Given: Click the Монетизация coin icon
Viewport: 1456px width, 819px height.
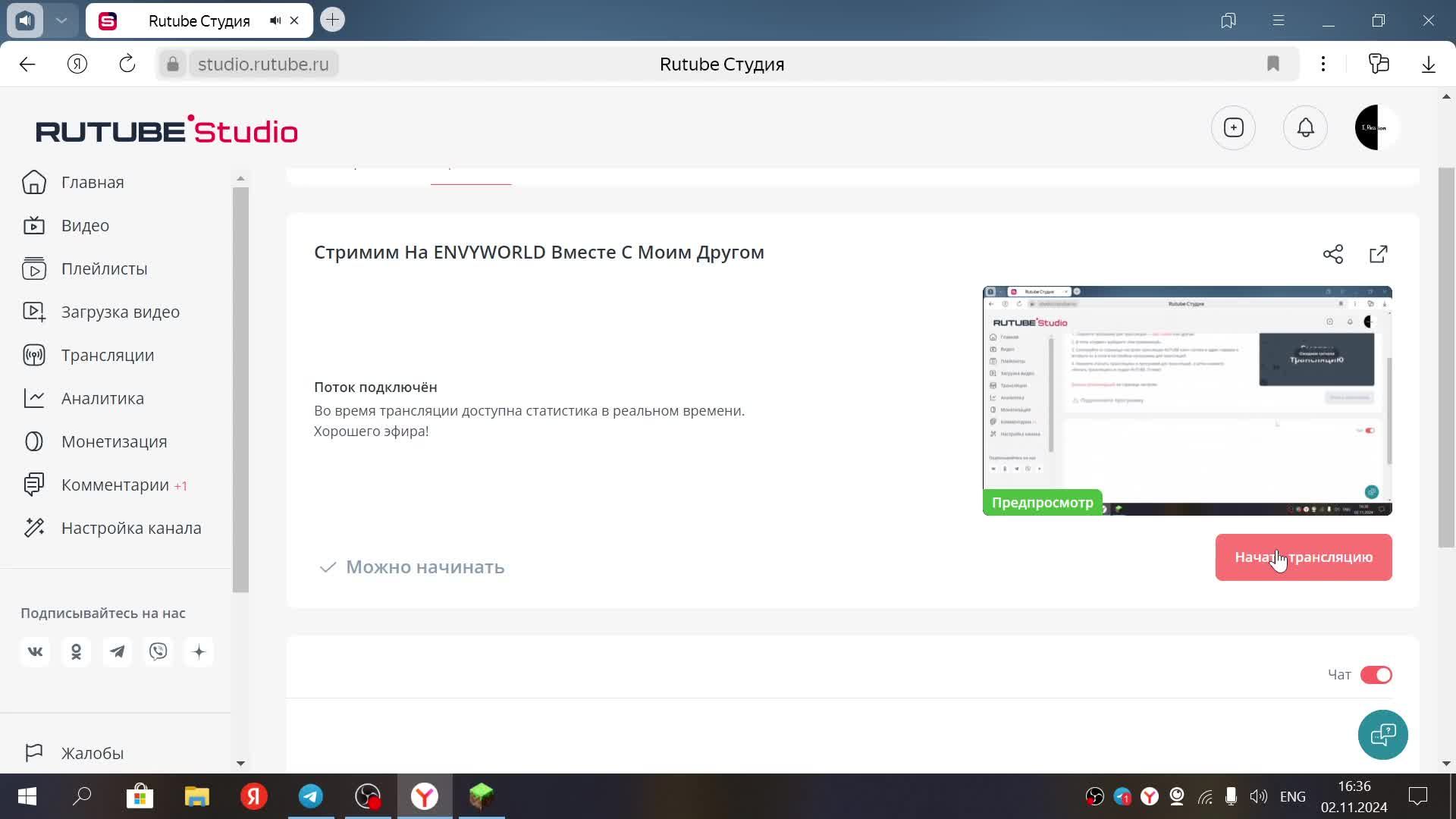Looking at the screenshot, I should pos(34,441).
